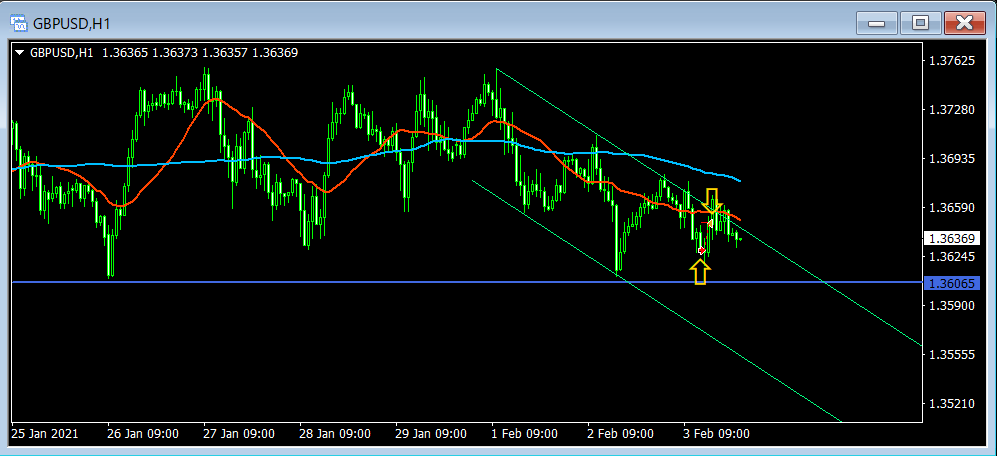Click the 1.35900 price scale label
The height and width of the screenshot is (456, 997).
(x=952, y=305)
